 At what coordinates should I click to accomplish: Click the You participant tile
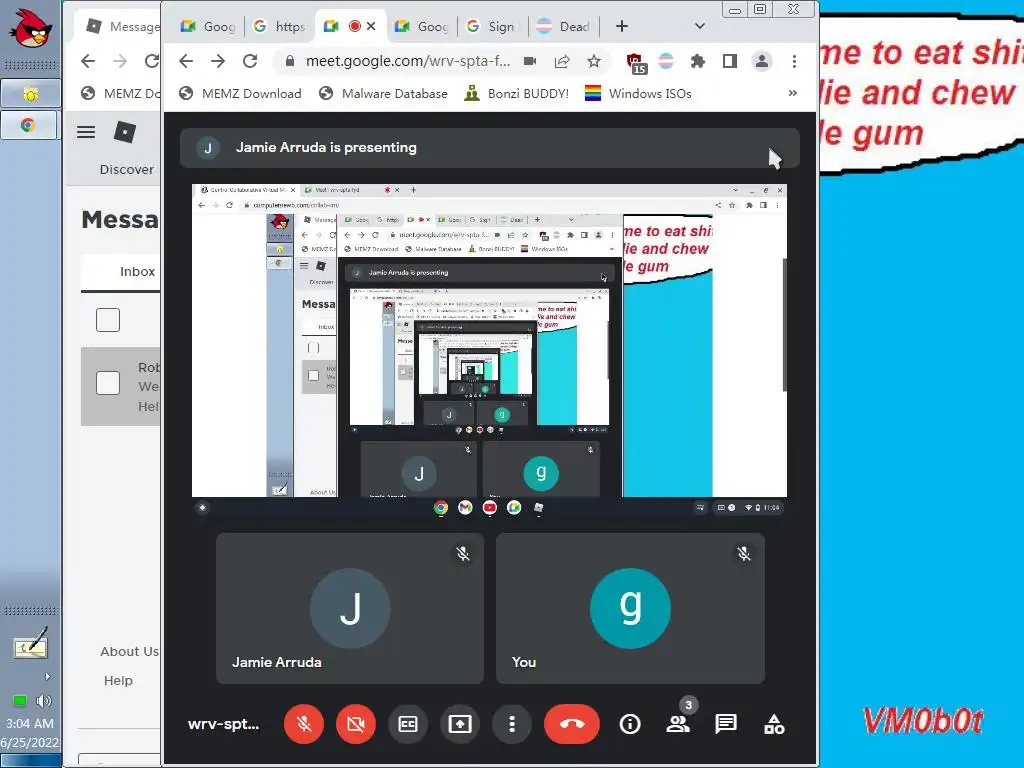coord(630,609)
